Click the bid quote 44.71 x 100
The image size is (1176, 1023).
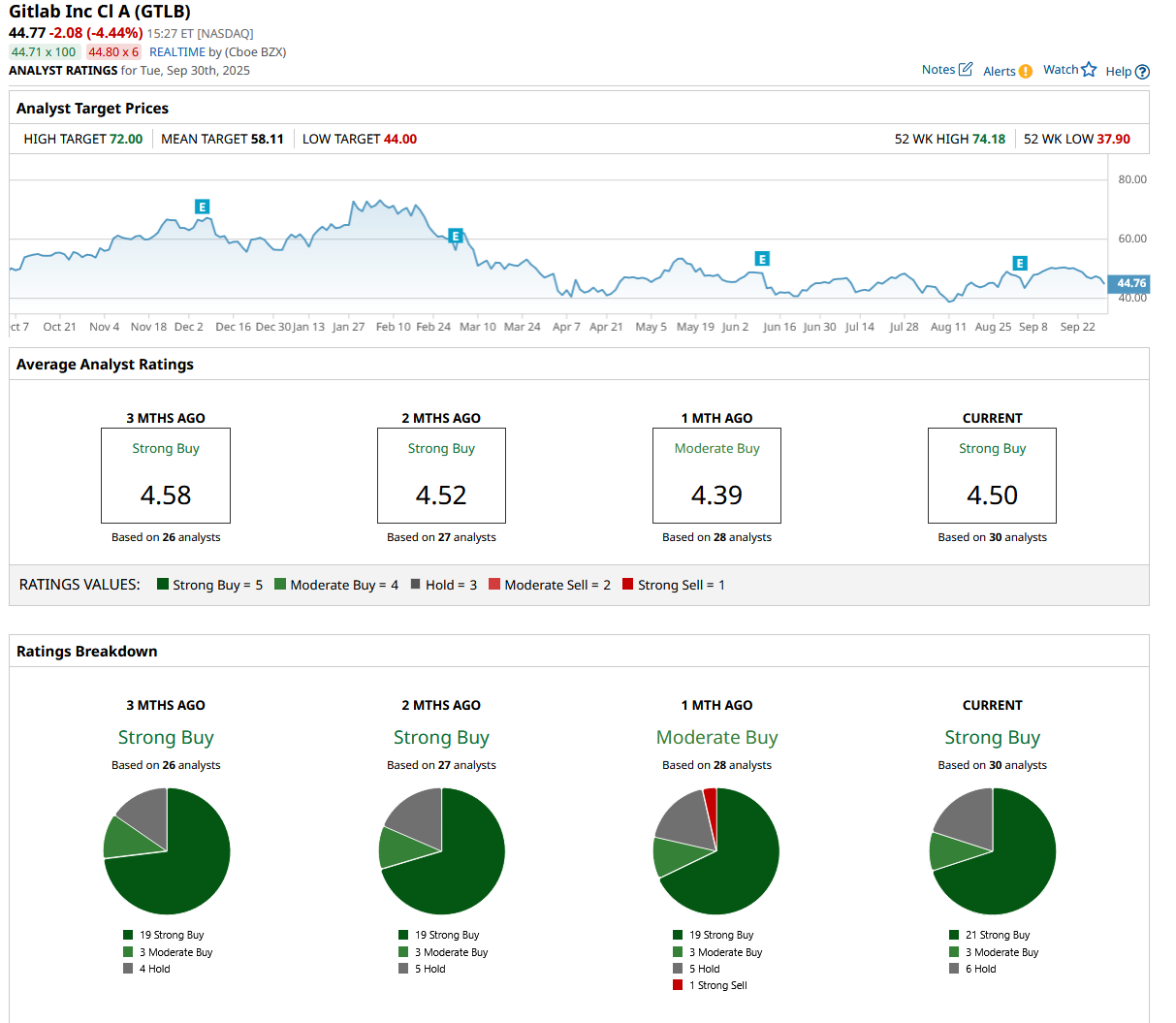pyautogui.click(x=44, y=51)
